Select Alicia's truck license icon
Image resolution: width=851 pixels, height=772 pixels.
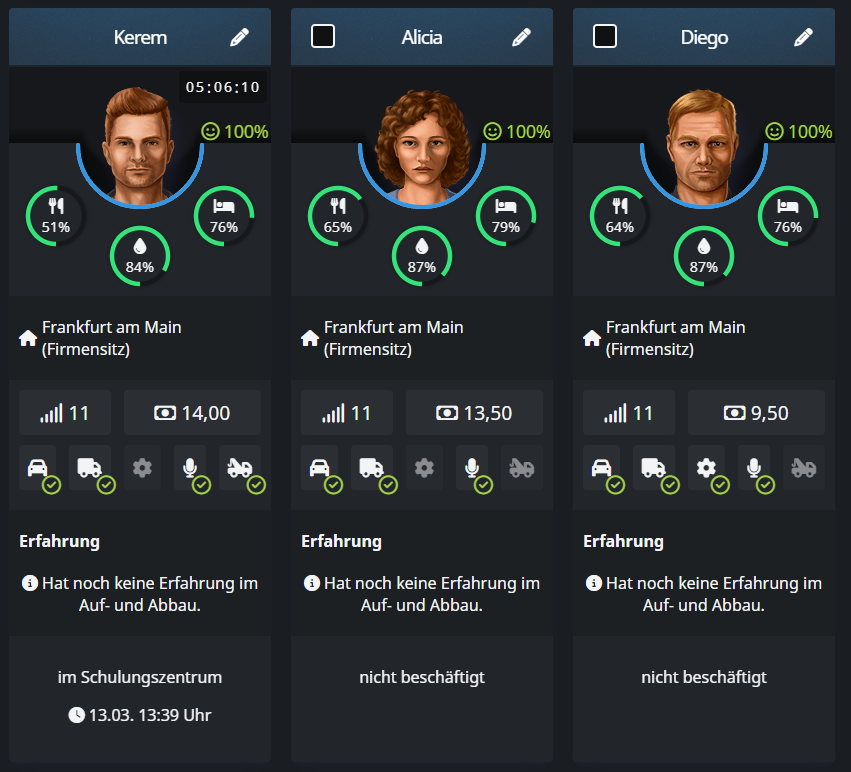pos(372,468)
